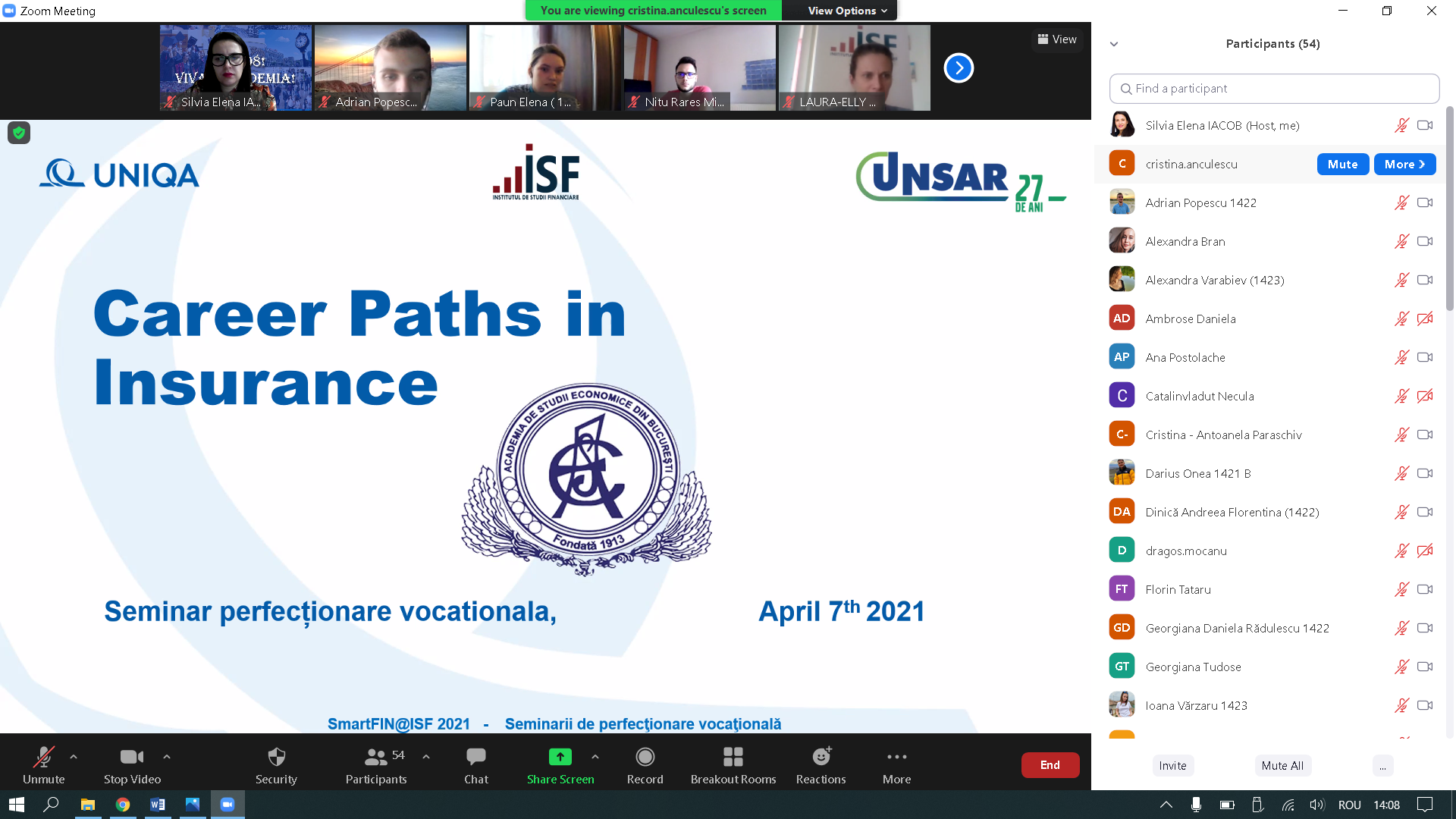Click the green Share Screen icon
This screenshot has height=819, width=1456.
[560, 756]
